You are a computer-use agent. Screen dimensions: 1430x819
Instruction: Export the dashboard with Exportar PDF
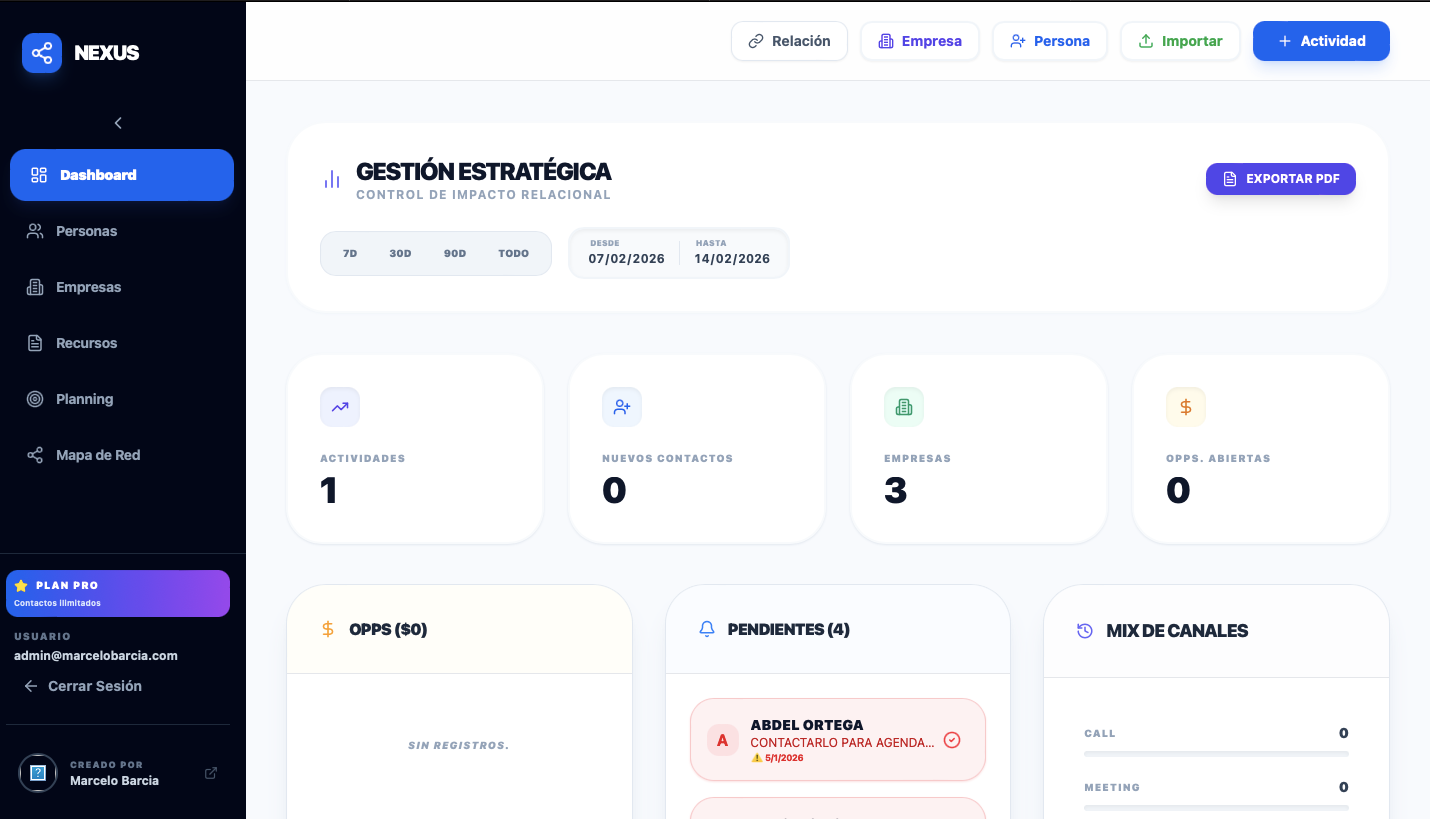1280,179
